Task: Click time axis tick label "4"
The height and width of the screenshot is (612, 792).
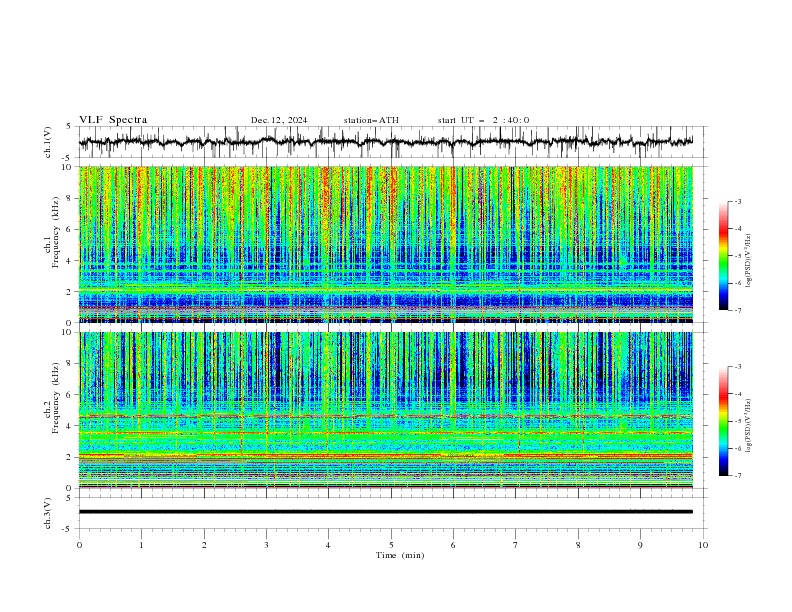Action: [x=328, y=545]
